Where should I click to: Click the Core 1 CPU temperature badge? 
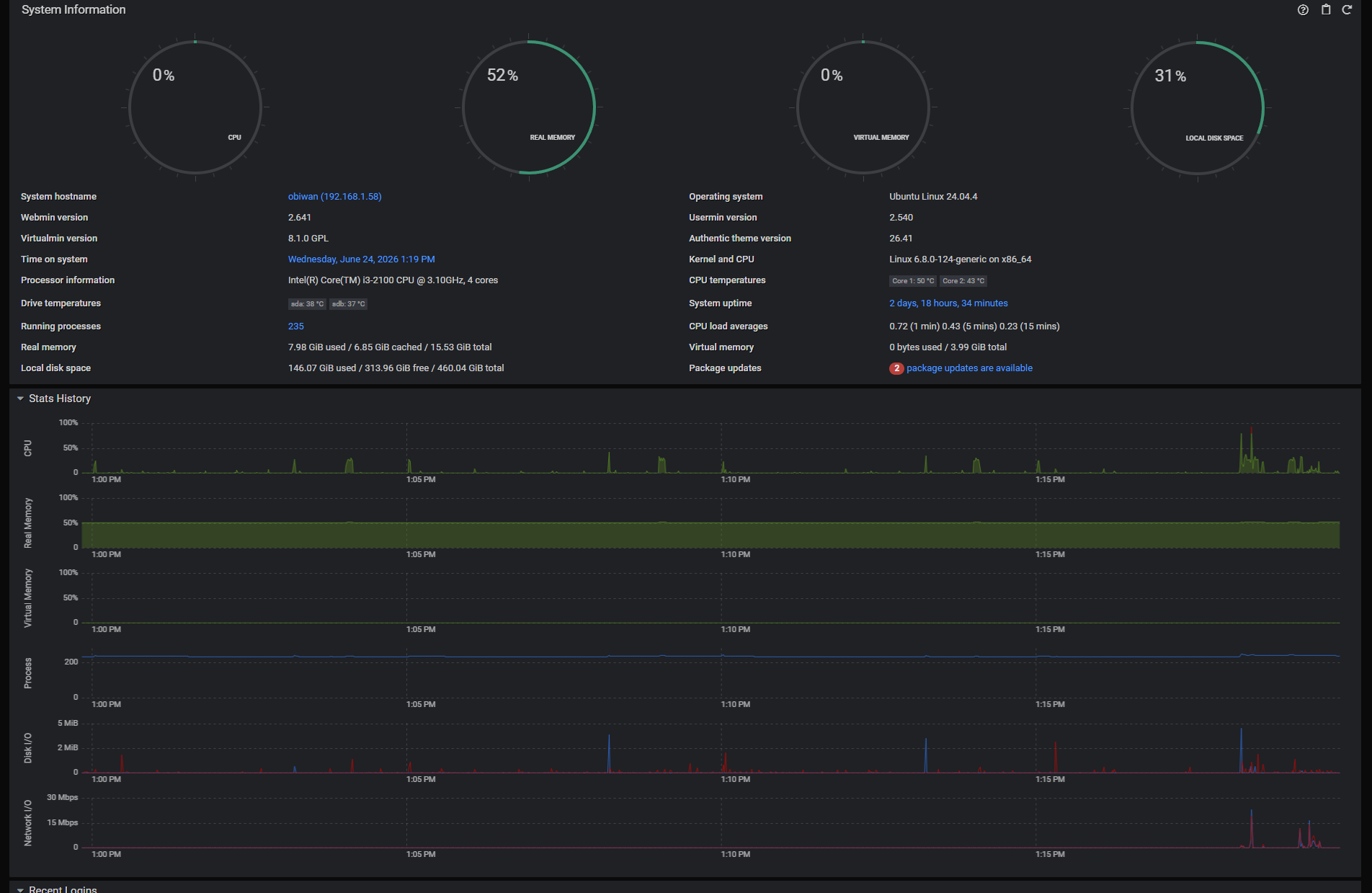coord(913,281)
